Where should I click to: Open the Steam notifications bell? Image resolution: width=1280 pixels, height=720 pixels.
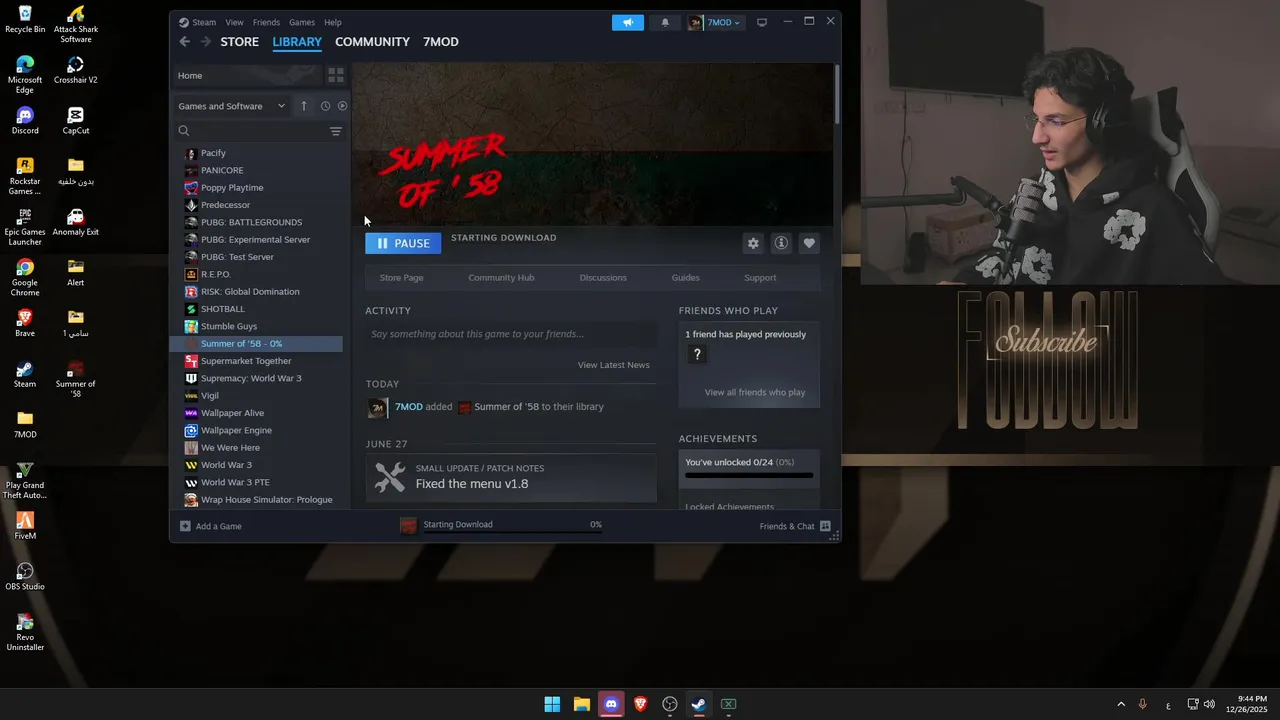click(665, 22)
